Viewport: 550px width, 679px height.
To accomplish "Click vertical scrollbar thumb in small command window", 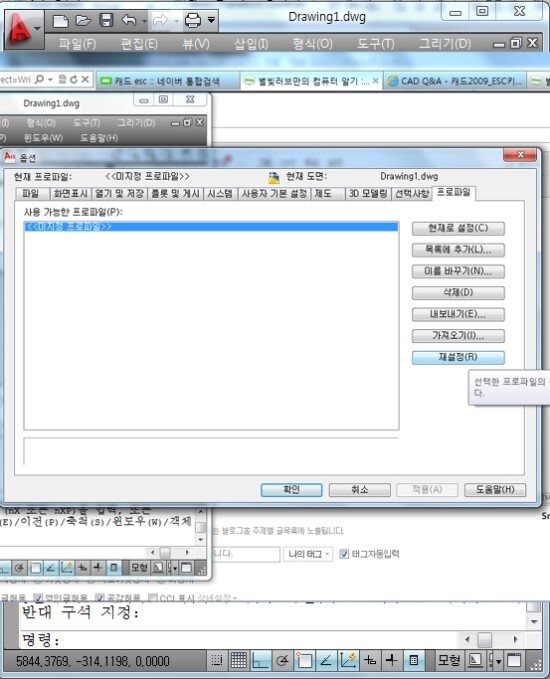I will (x=201, y=527).
